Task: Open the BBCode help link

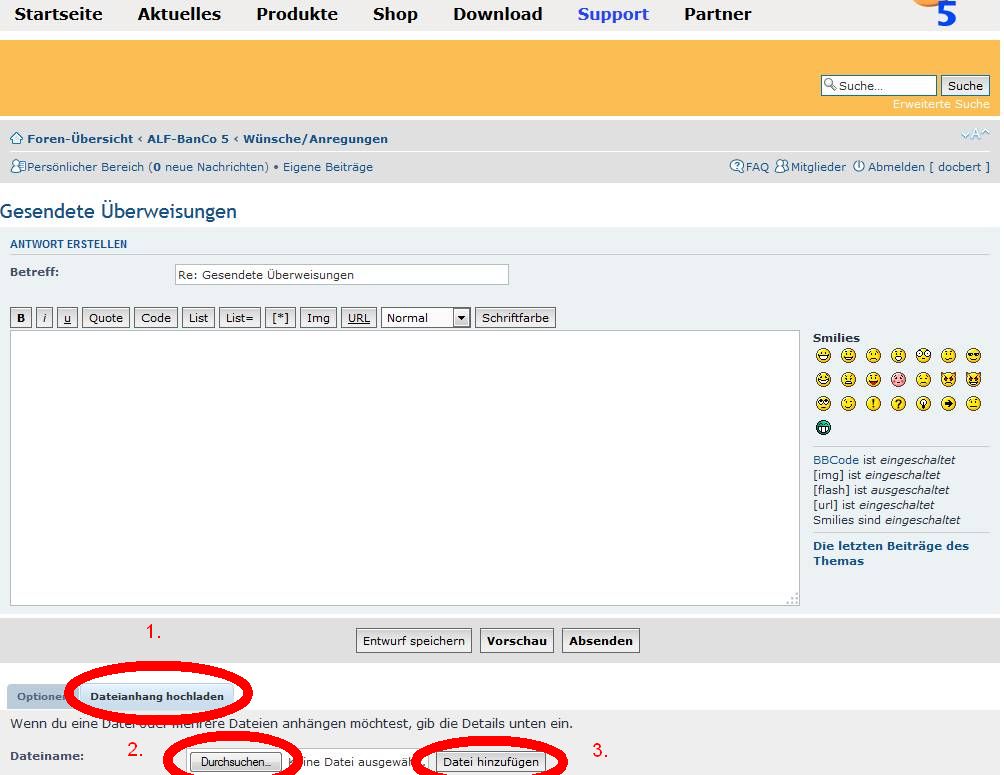Action: [836, 460]
